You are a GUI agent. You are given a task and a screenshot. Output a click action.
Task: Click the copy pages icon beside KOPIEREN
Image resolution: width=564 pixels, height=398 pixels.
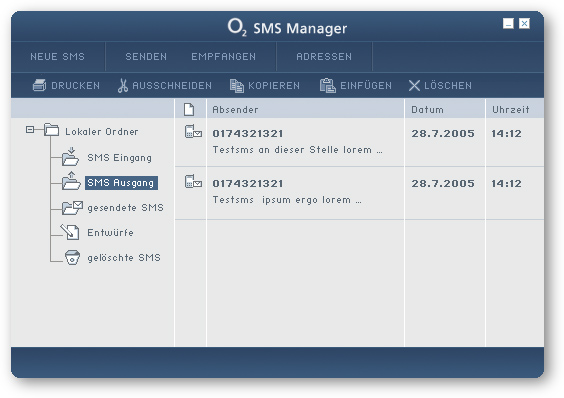[x=236, y=86]
